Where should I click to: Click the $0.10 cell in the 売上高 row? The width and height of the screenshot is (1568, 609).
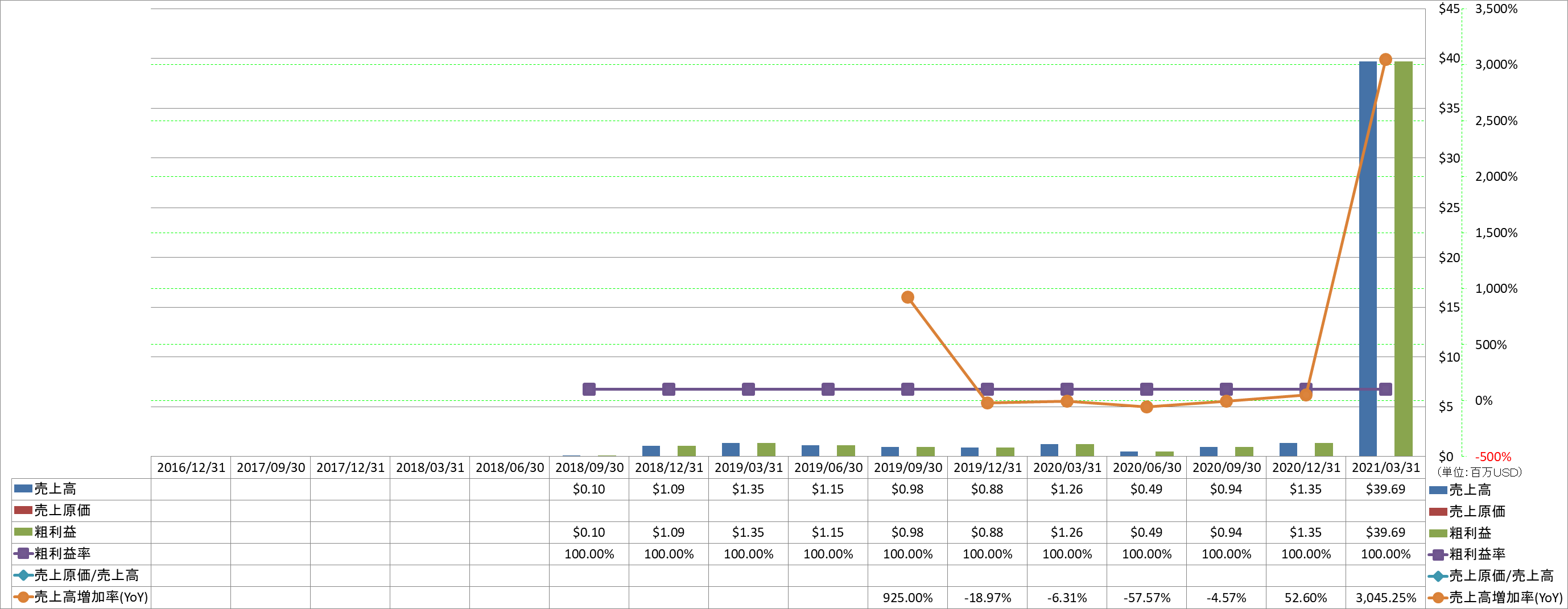tap(589, 489)
